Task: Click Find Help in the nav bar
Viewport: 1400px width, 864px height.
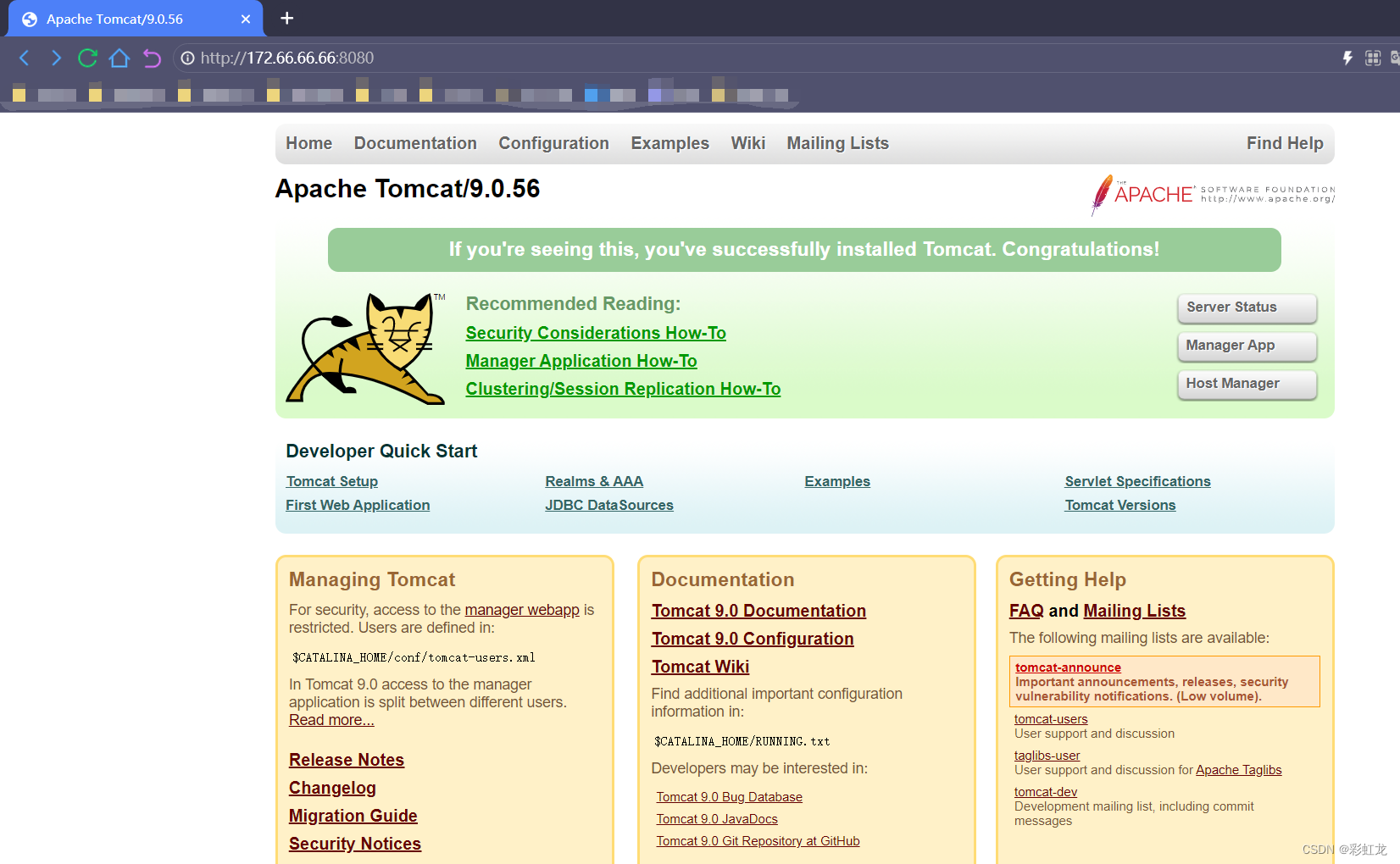Action: (1285, 143)
